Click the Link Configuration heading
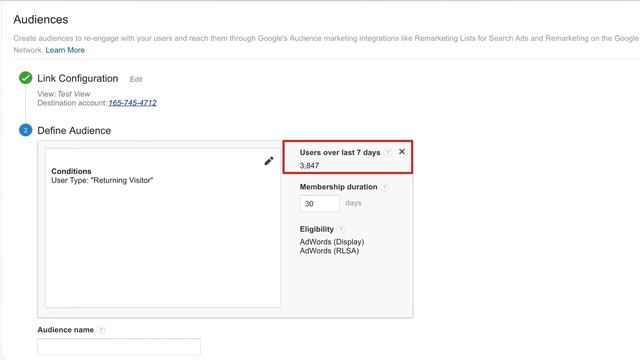640x360 pixels. coord(78,78)
